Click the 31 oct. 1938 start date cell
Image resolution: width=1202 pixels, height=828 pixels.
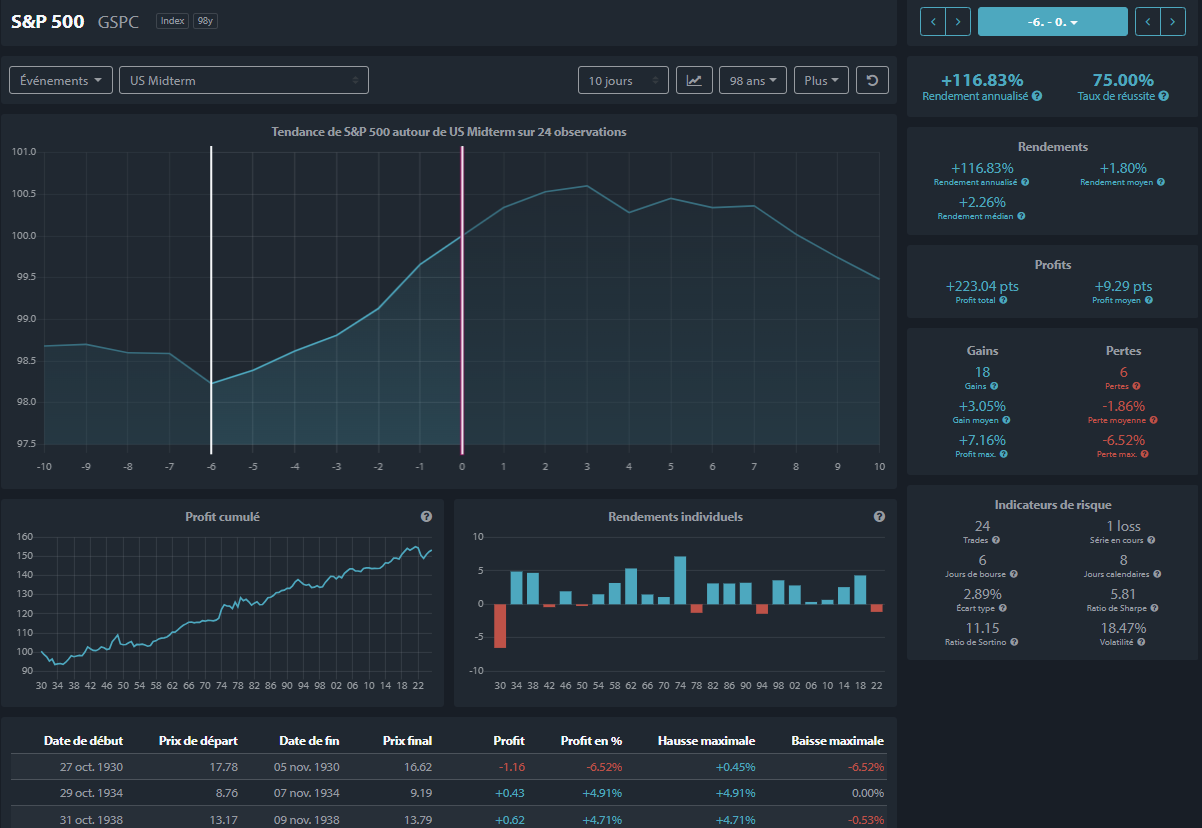point(90,819)
